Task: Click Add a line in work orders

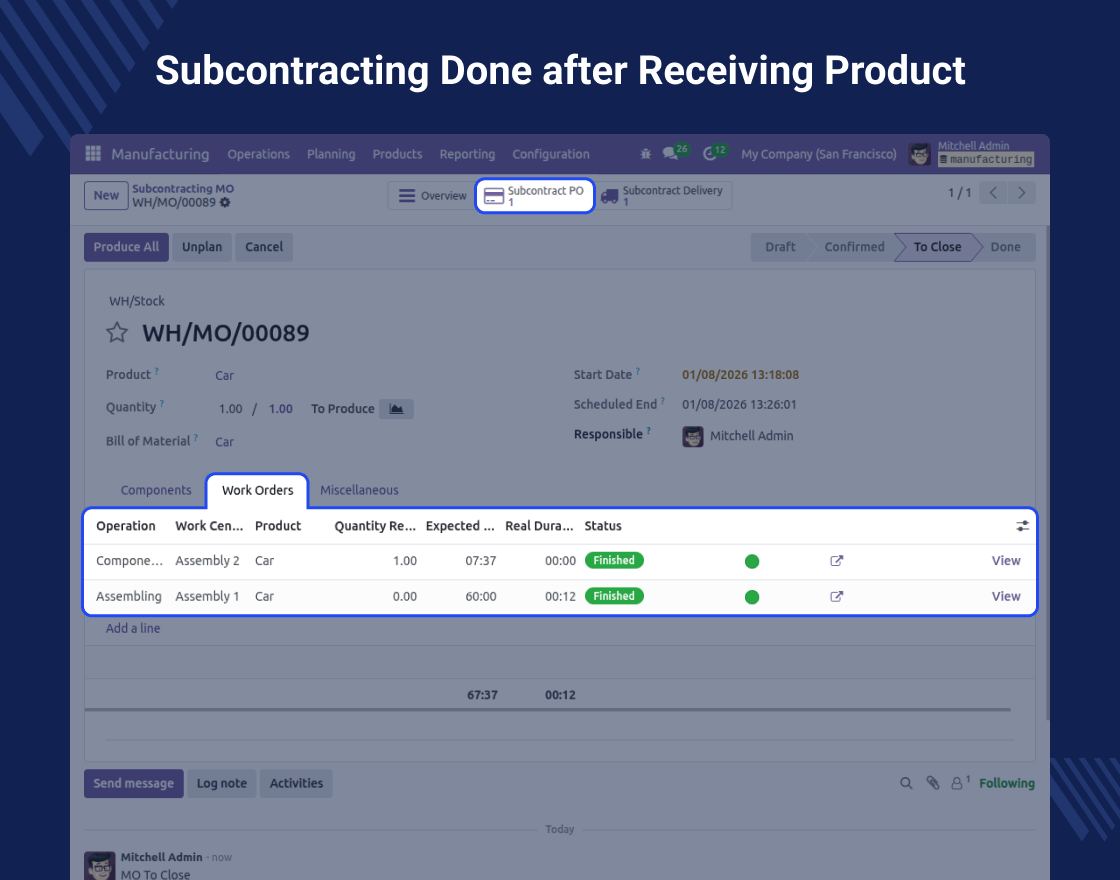Action: click(x=133, y=629)
